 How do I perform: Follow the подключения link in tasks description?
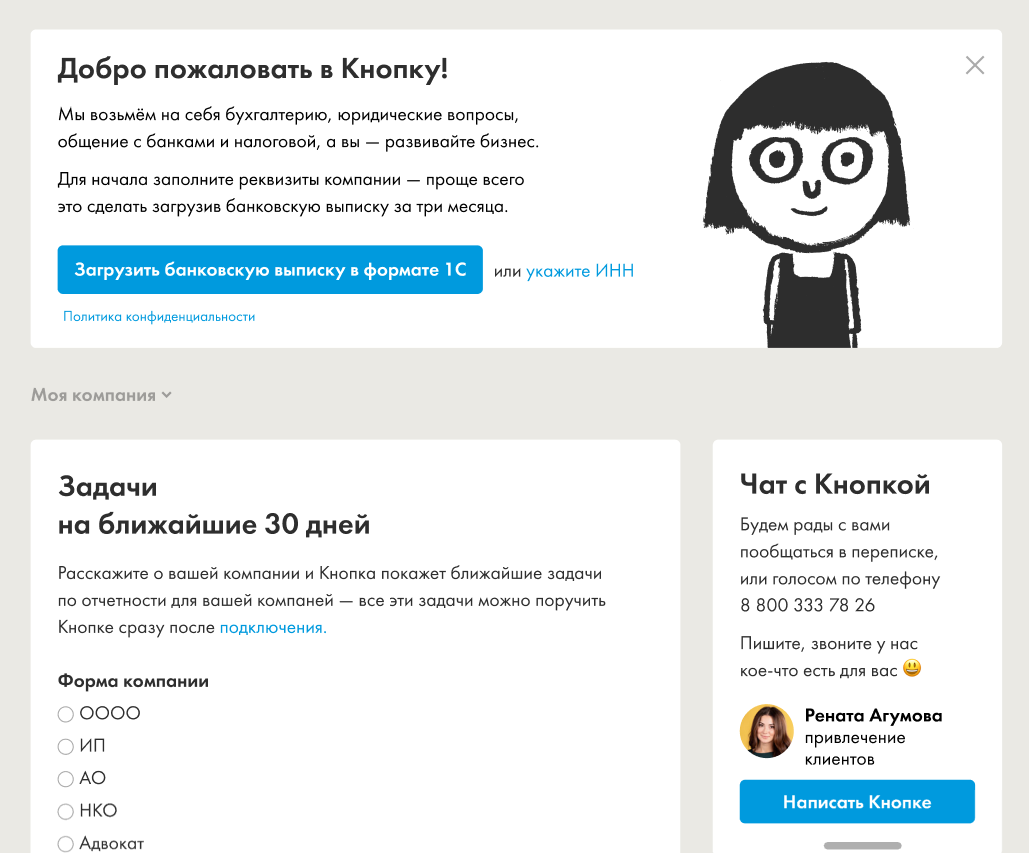click(273, 628)
